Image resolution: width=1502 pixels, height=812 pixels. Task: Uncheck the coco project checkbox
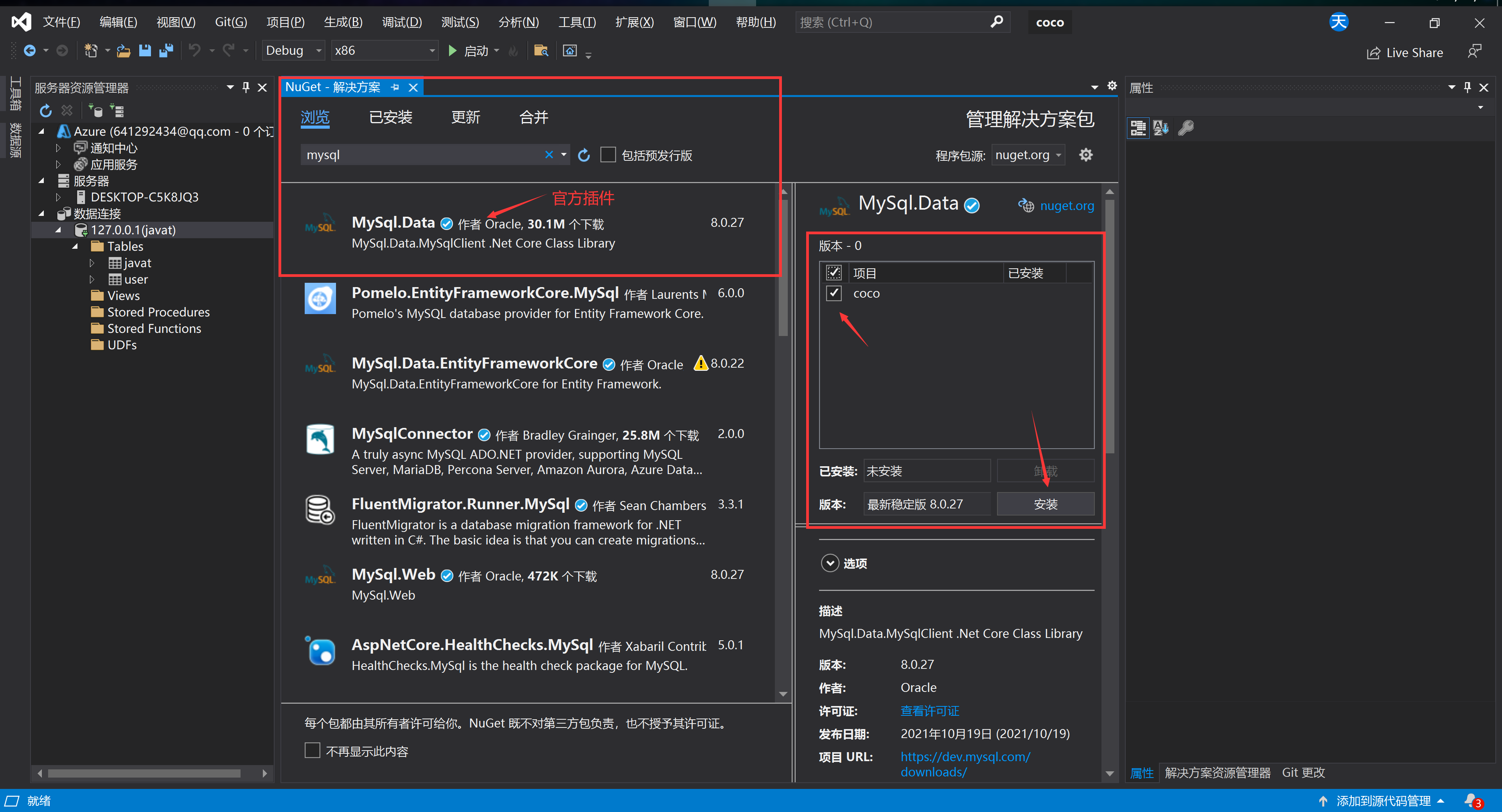[834, 293]
